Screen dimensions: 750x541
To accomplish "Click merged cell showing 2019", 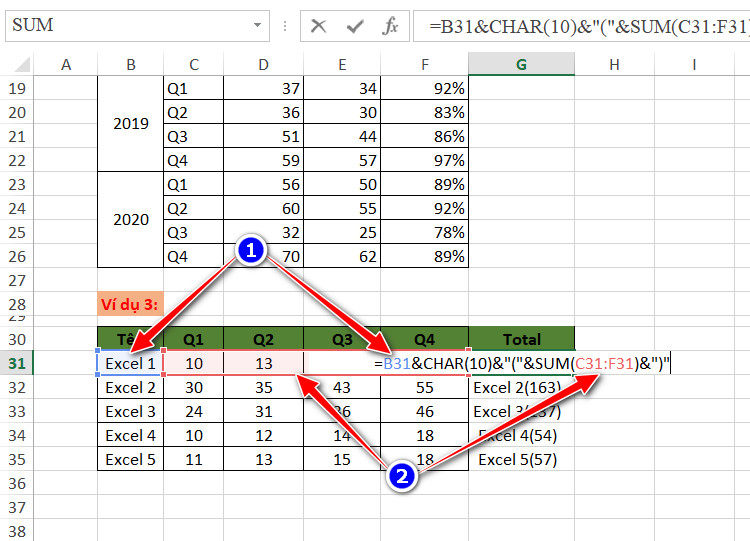I will point(131,124).
